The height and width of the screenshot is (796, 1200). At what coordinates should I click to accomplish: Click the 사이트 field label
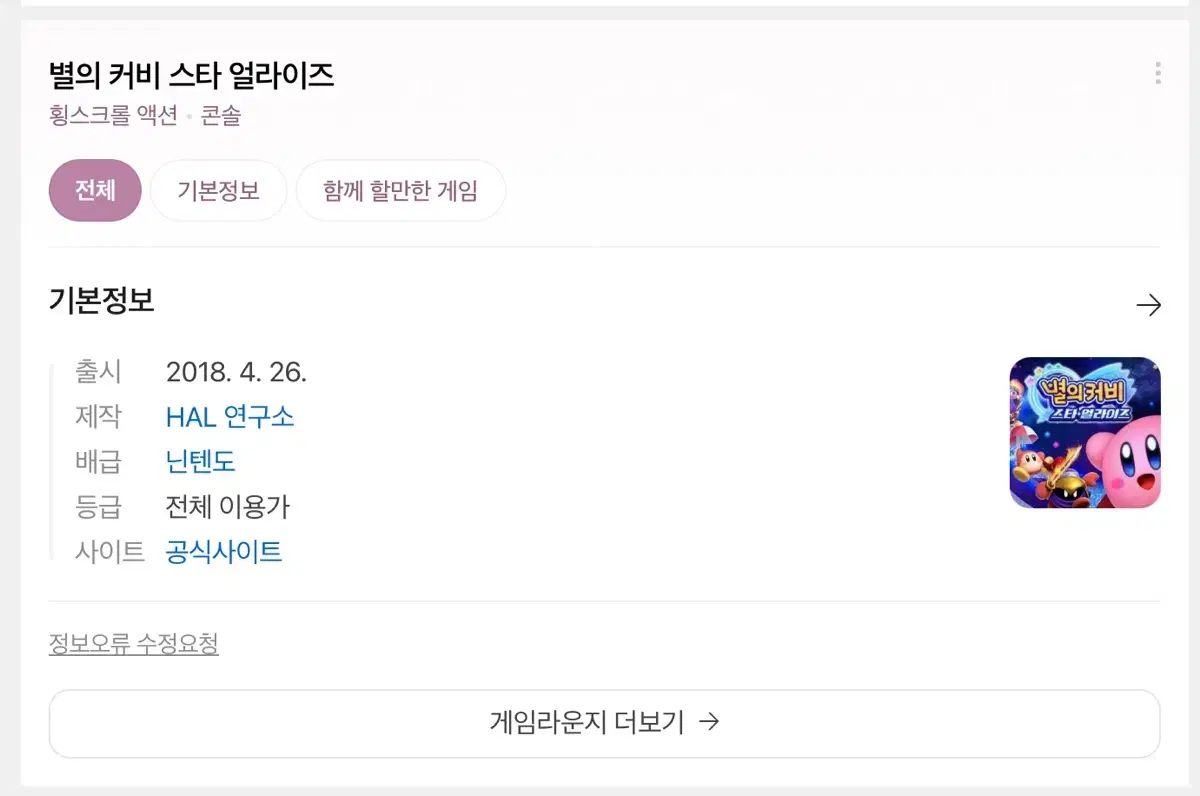(109, 552)
